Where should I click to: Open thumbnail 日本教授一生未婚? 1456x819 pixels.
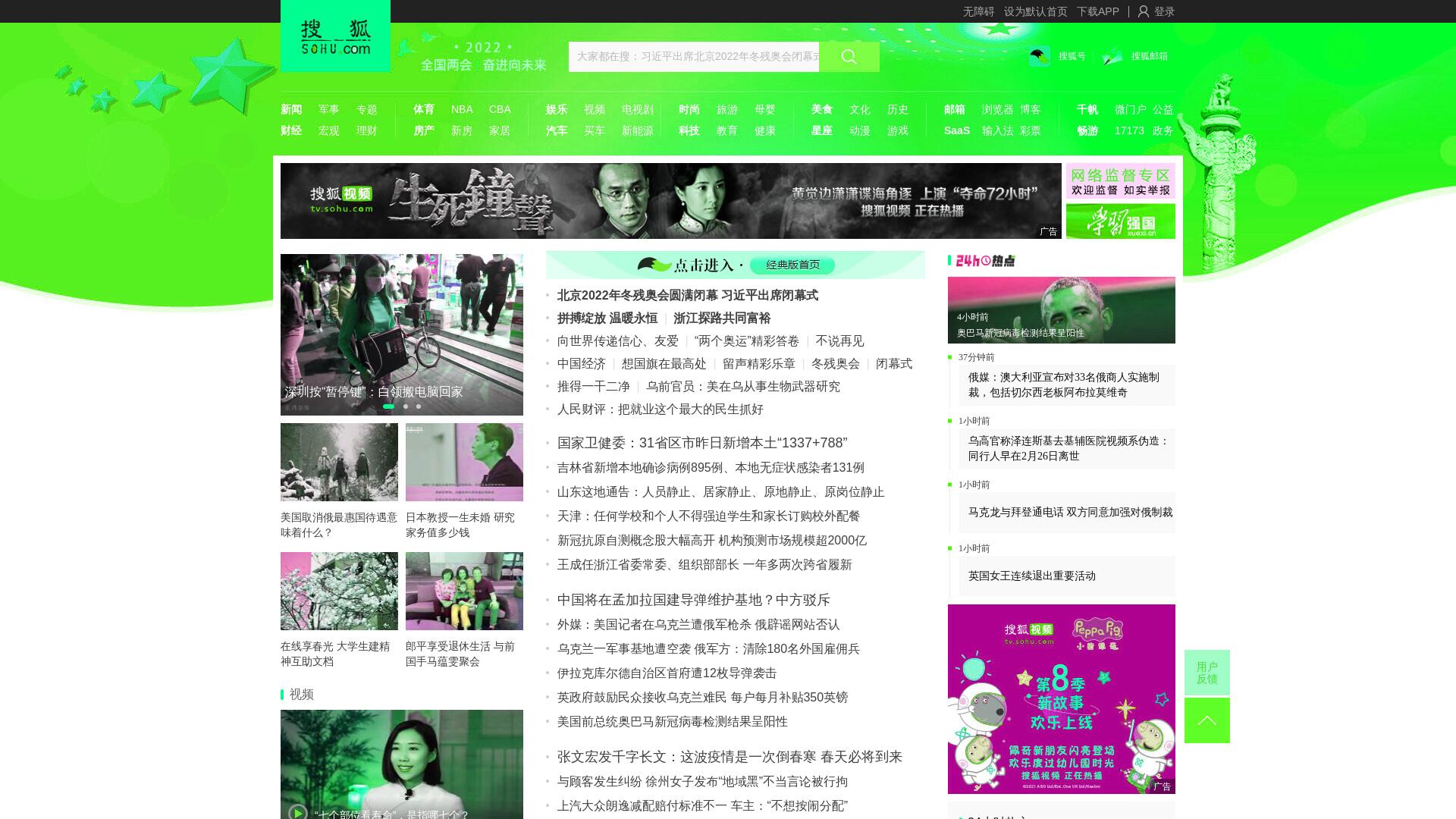pyautogui.click(x=464, y=462)
